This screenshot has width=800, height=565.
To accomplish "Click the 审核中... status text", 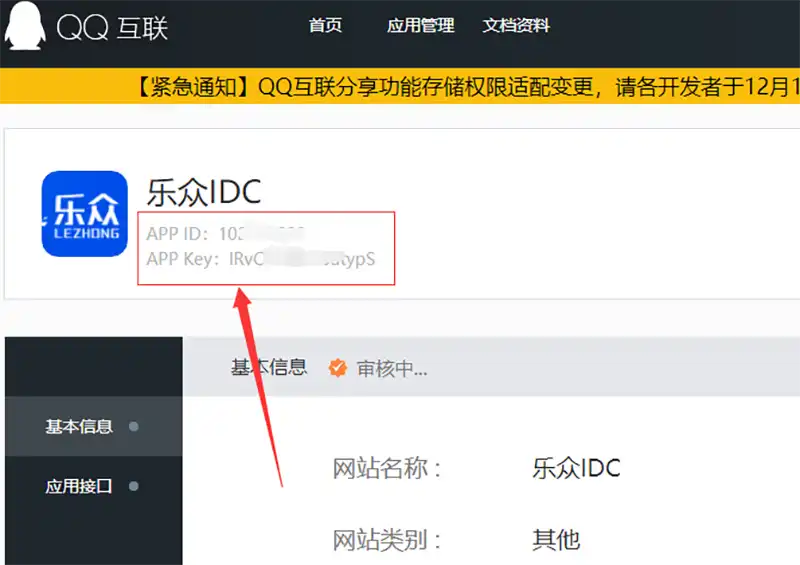I will 392,368.
